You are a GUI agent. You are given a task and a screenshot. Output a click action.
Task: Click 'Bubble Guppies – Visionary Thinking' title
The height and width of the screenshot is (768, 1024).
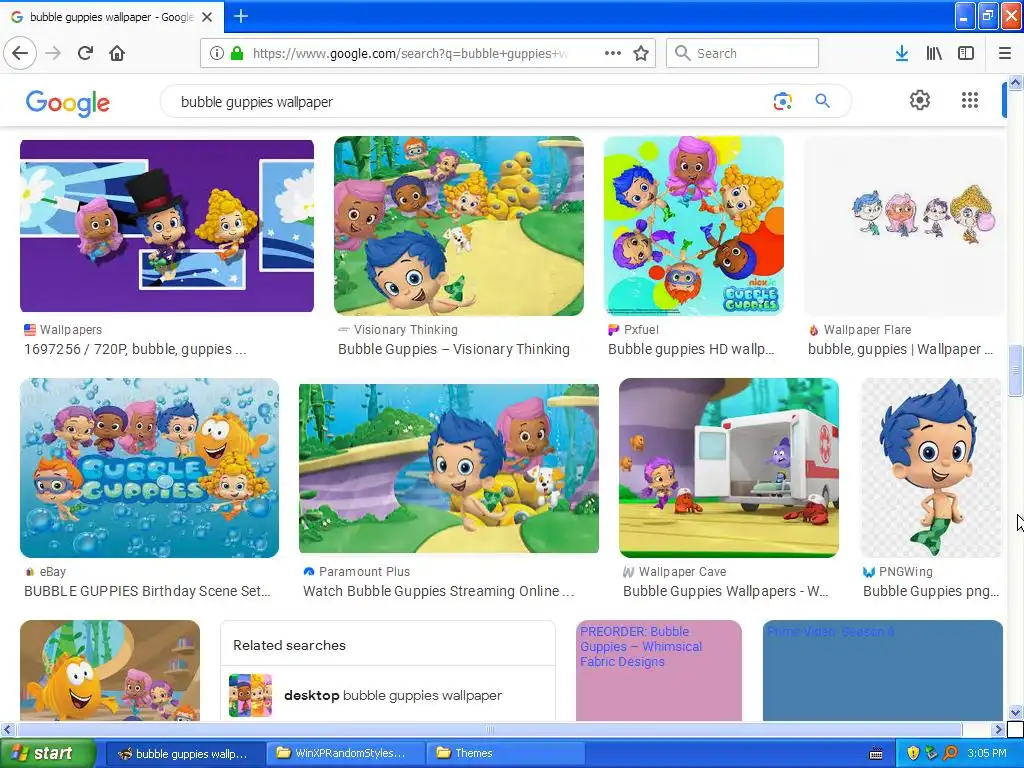pyautogui.click(x=454, y=349)
